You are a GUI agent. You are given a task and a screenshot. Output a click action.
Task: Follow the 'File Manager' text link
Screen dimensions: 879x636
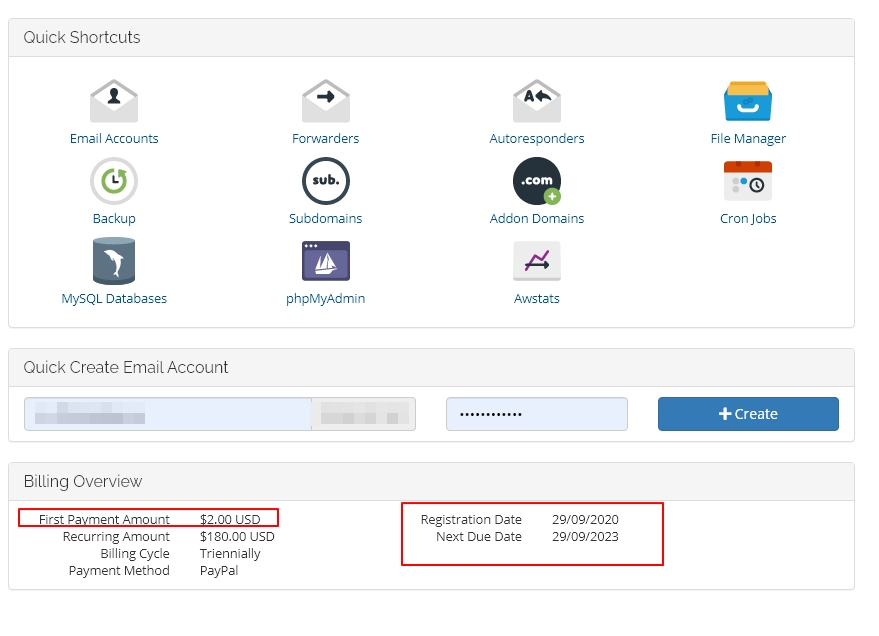click(748, 139)
